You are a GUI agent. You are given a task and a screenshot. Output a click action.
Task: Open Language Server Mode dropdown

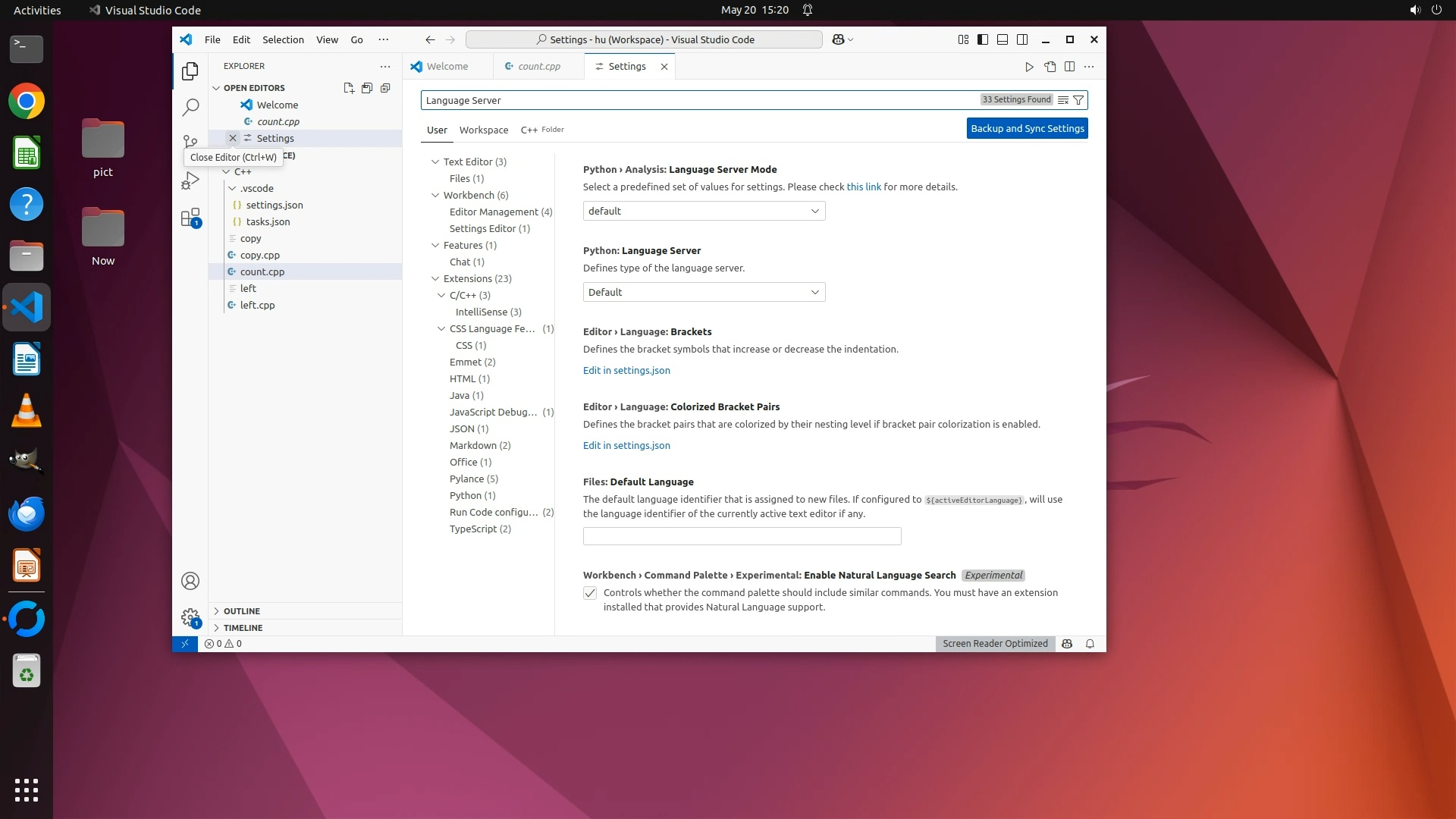pyautogui.click(x=704, y=211)
